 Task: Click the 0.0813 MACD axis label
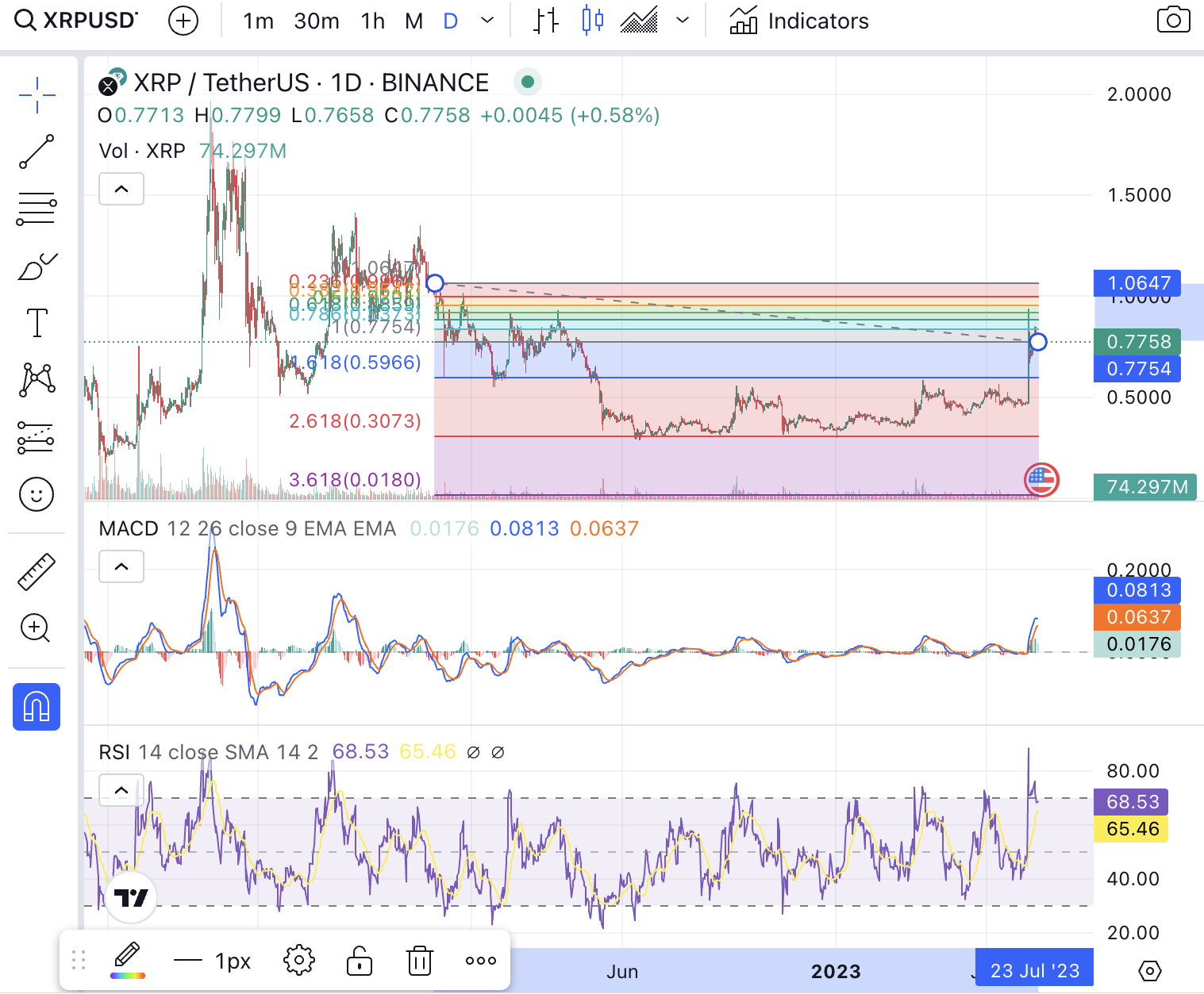click(1138, 590)
